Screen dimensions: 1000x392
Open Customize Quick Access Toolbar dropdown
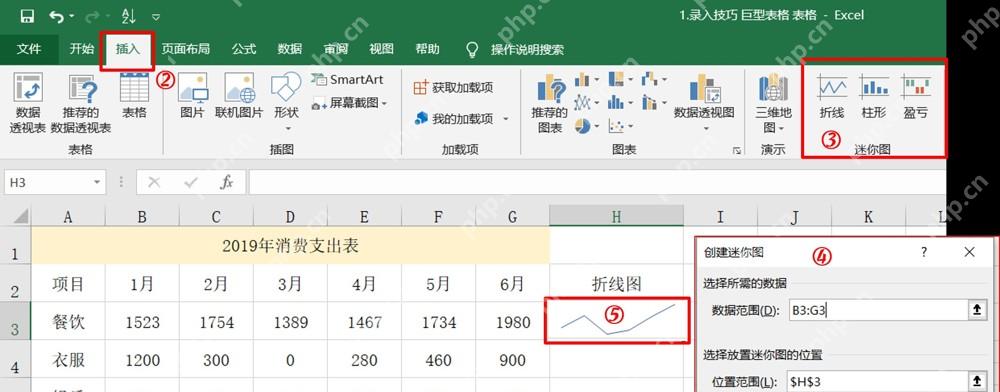coord(156,17)
